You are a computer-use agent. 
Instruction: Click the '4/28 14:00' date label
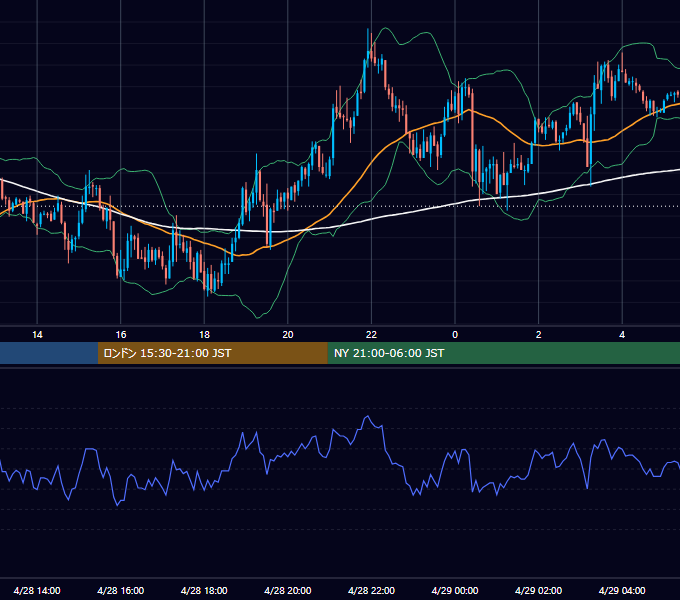tap(37, 590)
